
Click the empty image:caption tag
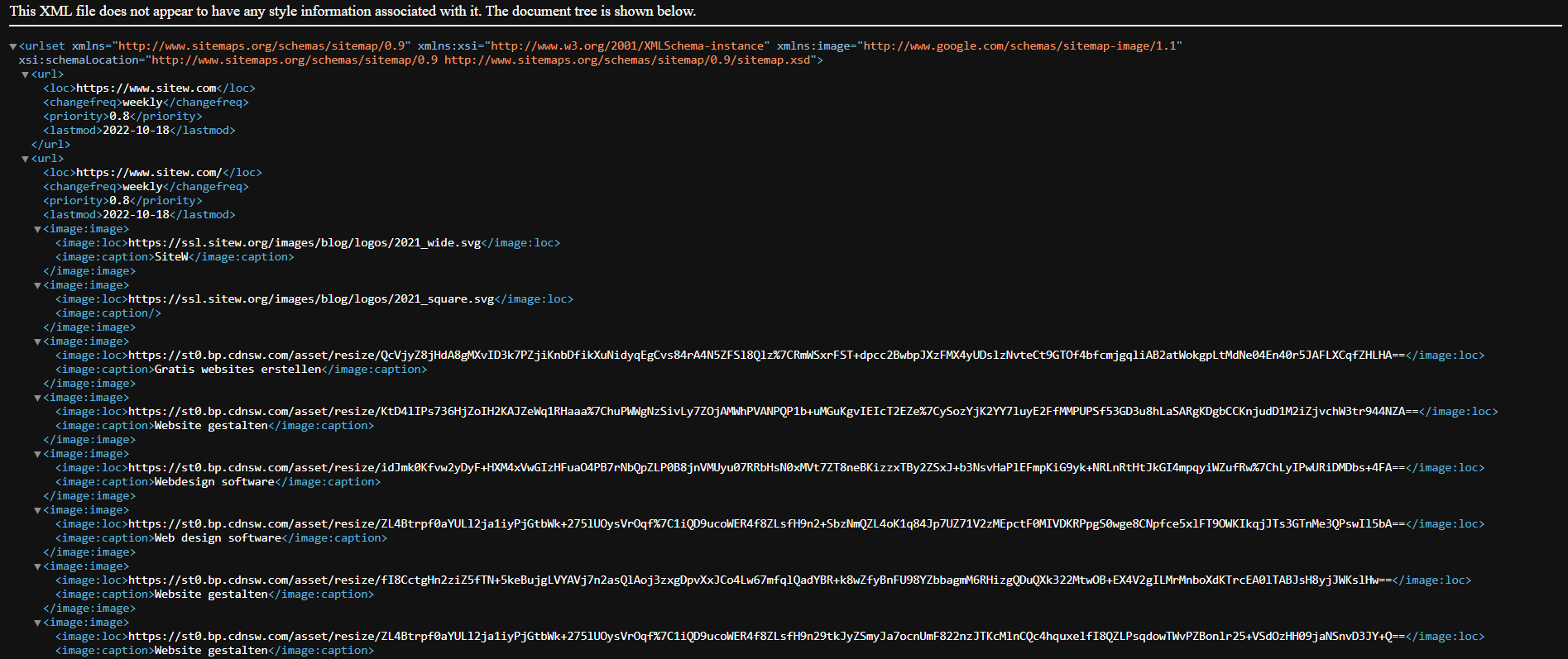tap(108, 313)
